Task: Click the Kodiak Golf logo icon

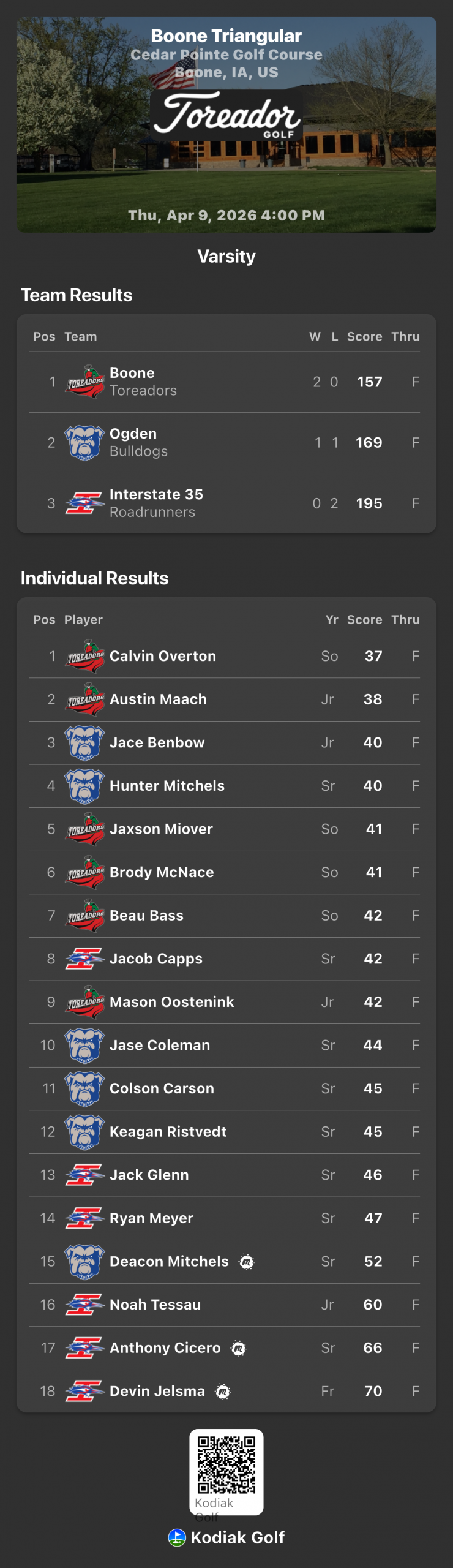Action: [177, 1537]
